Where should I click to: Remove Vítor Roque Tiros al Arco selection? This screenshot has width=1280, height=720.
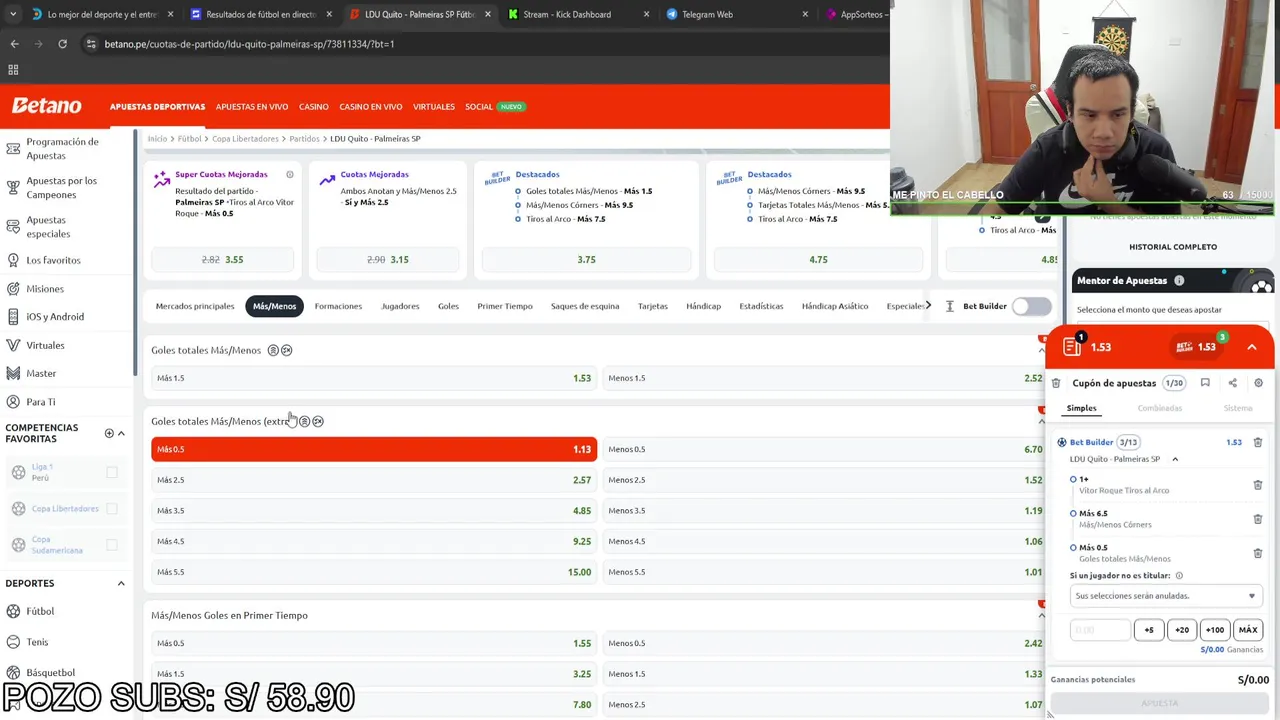coord(1258,485)
